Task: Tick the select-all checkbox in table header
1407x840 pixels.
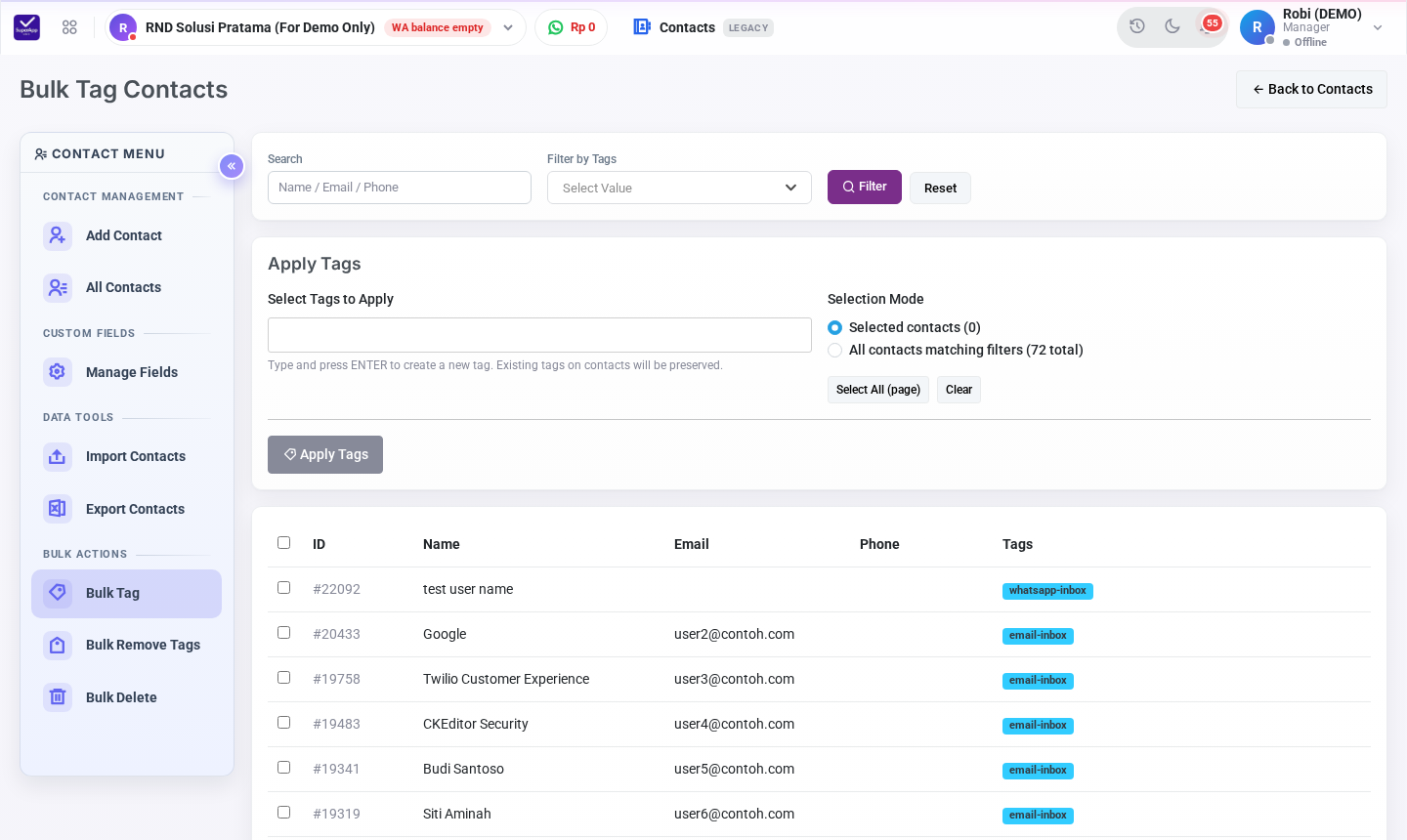Action: coord(284,543)
